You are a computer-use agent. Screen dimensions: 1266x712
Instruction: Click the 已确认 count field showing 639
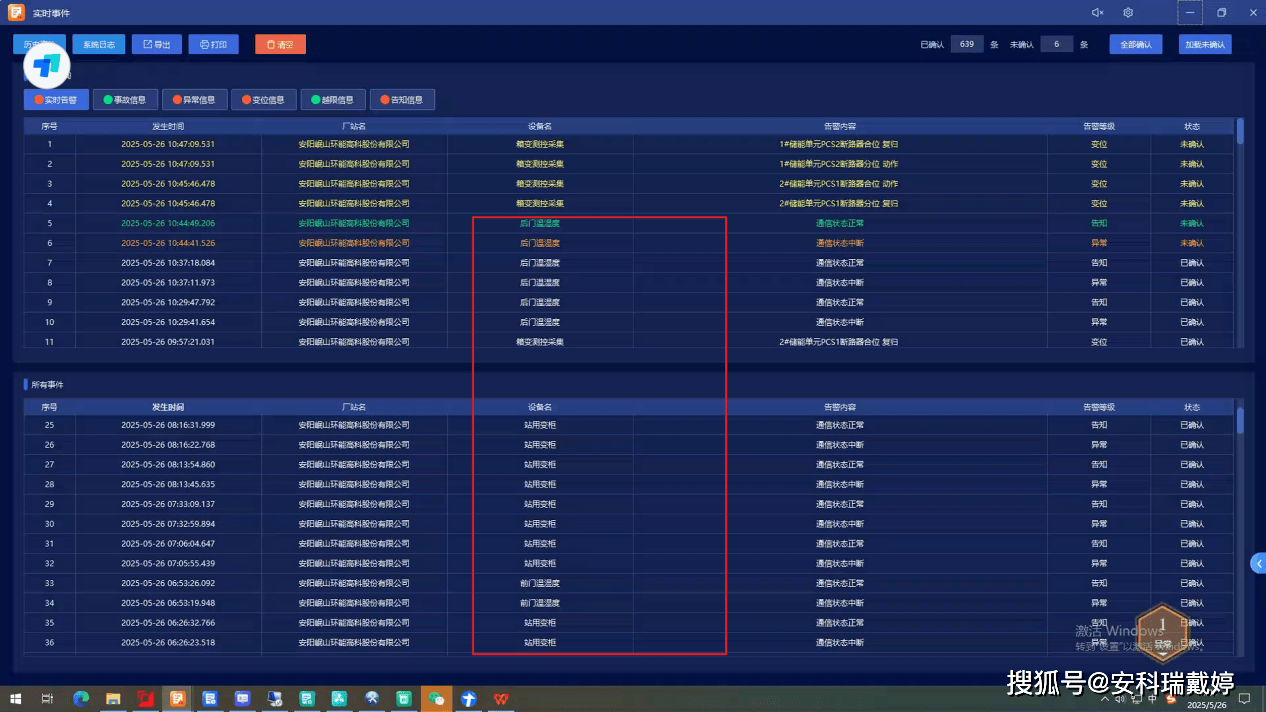point(966,44)
